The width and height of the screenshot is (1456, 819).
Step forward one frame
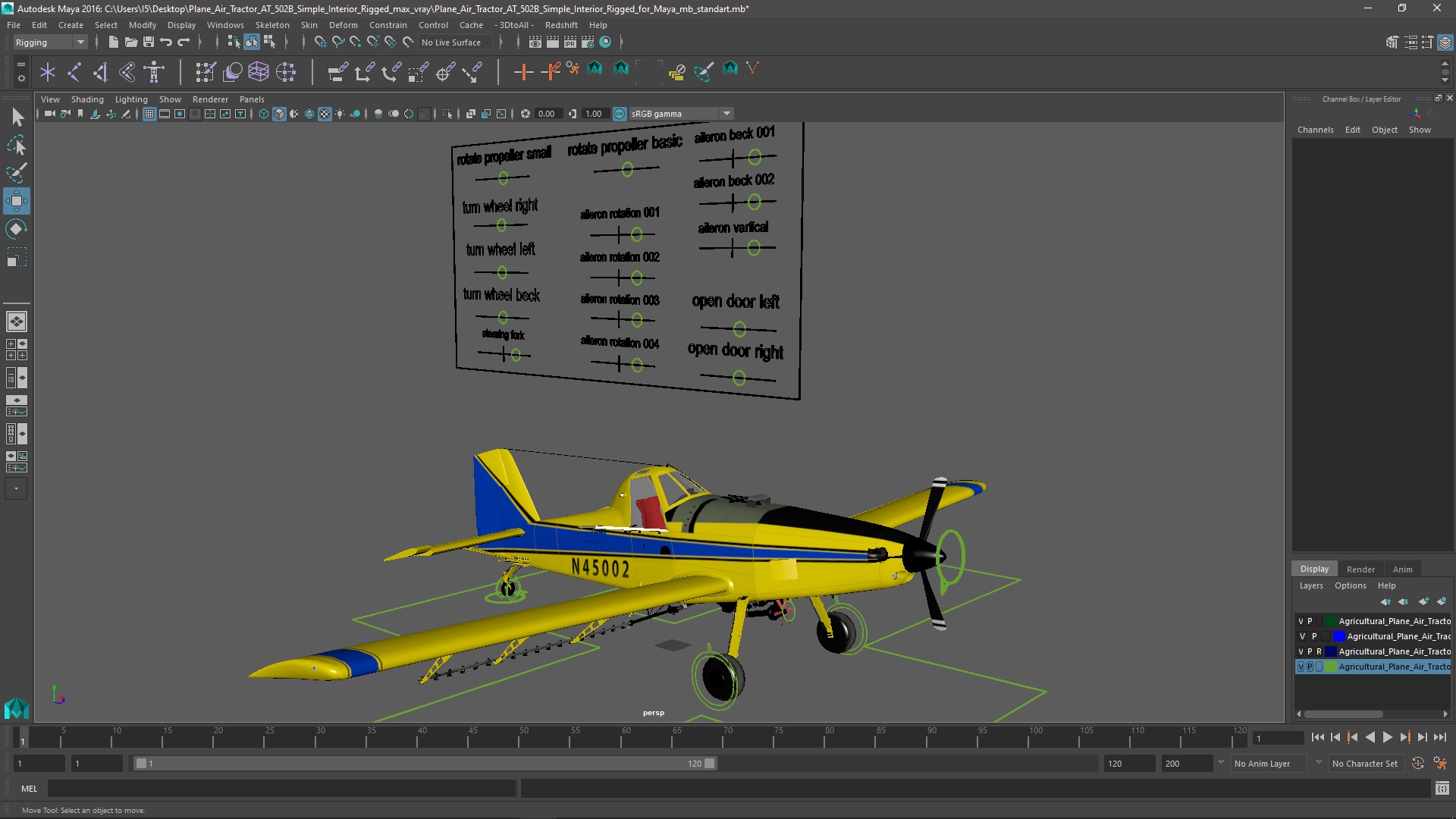[1422, 737]
